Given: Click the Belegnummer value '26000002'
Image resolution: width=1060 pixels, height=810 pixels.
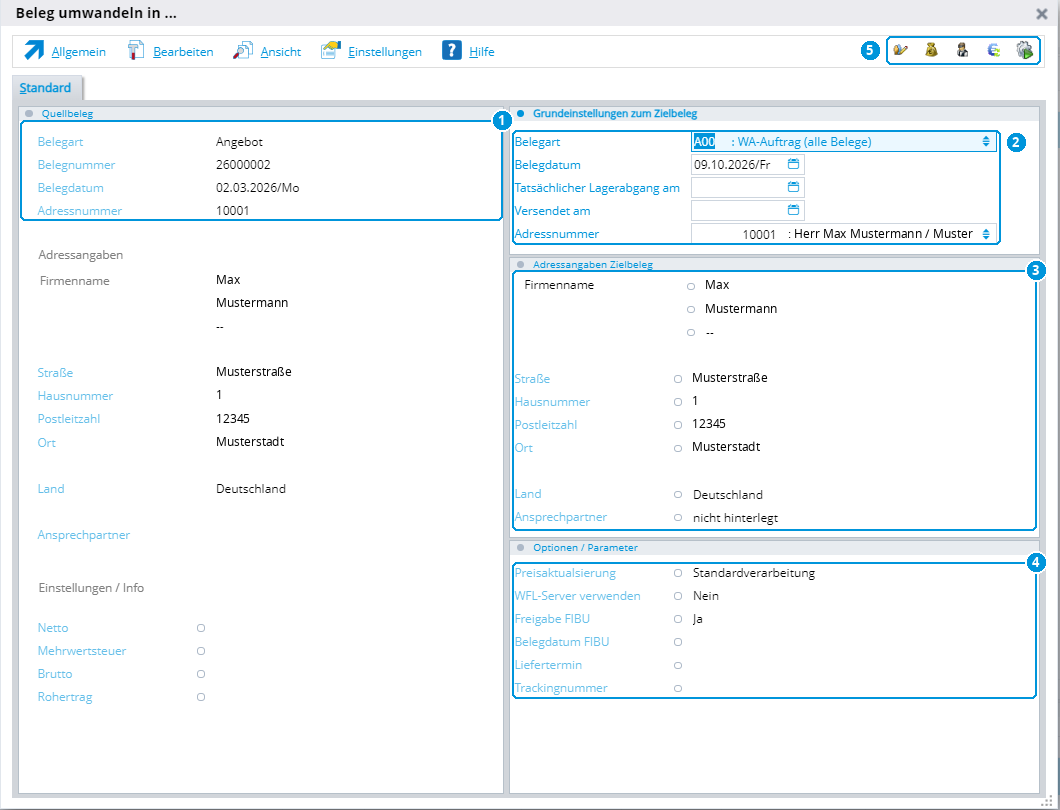Looking at the screenshot, I should [x=243, y=164].
